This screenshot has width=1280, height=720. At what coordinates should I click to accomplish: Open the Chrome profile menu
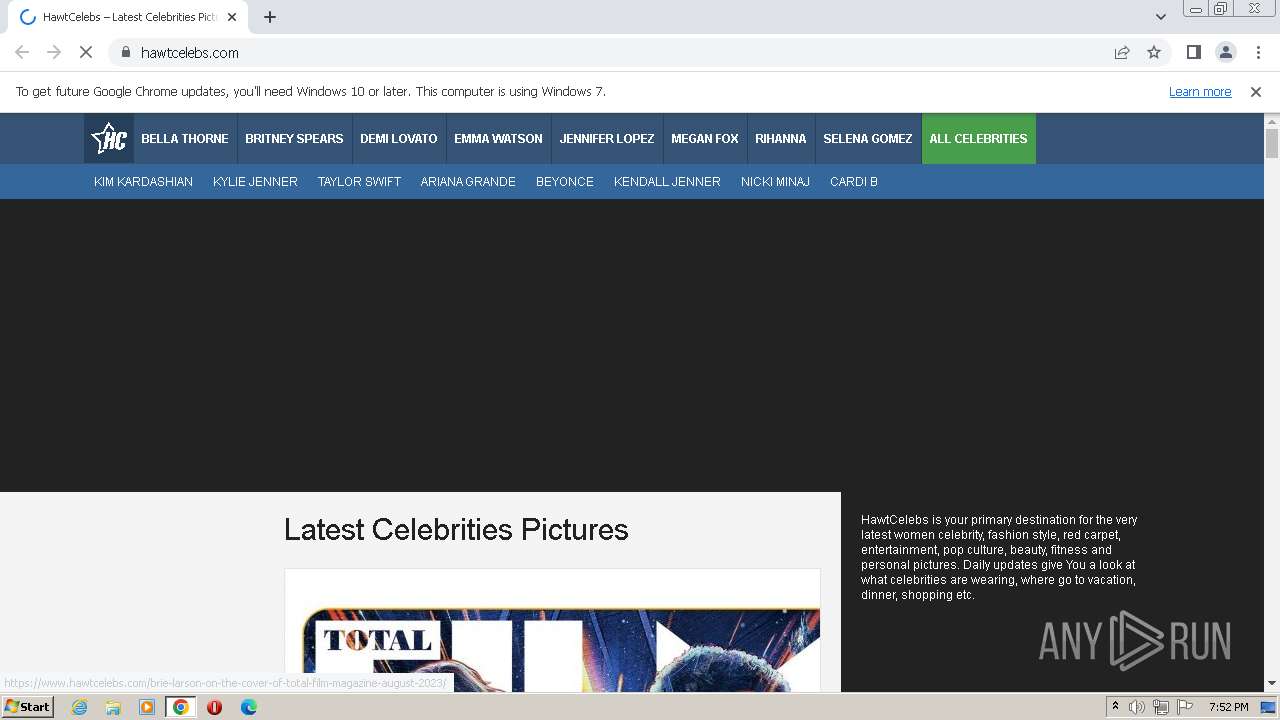click(x=1225, y=52)
